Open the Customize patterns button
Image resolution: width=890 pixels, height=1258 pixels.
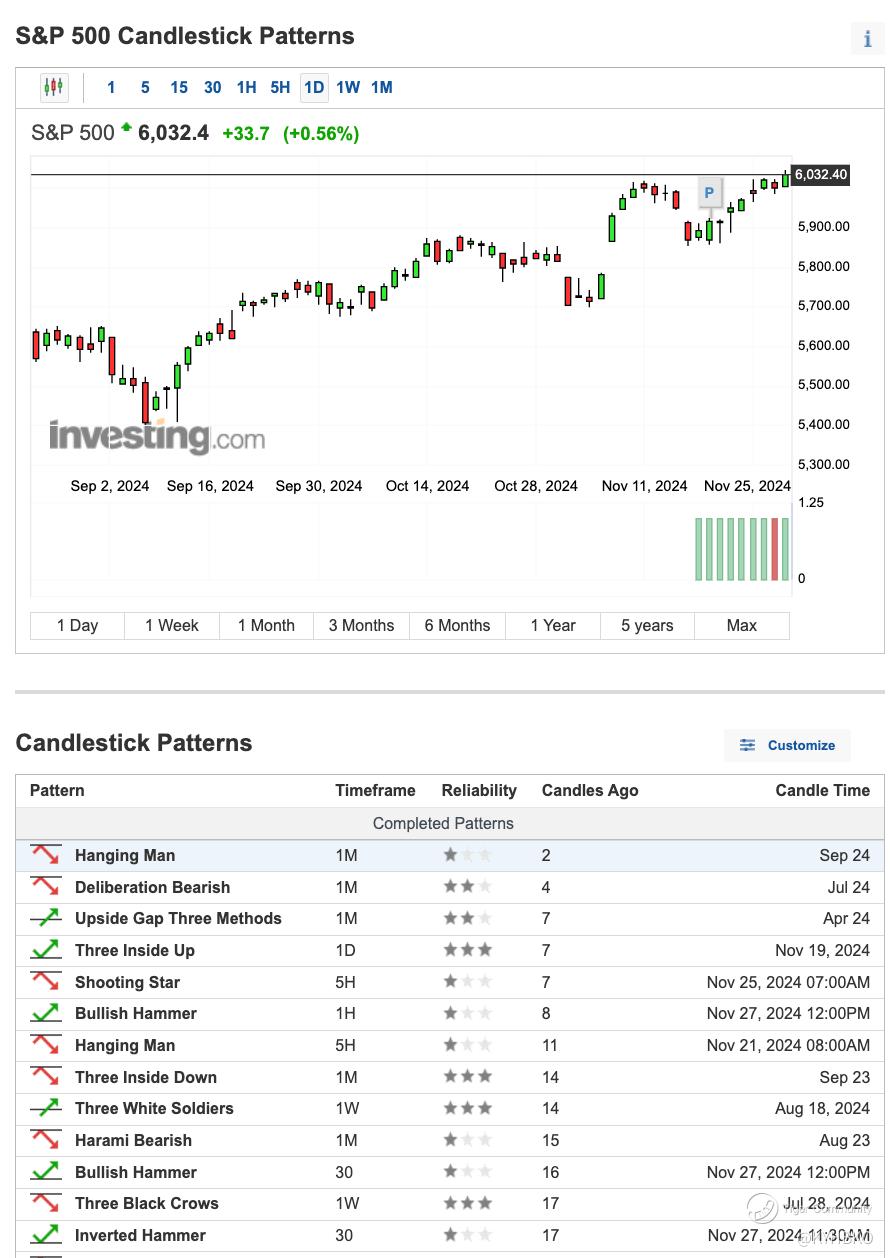[x=787, y=745]
